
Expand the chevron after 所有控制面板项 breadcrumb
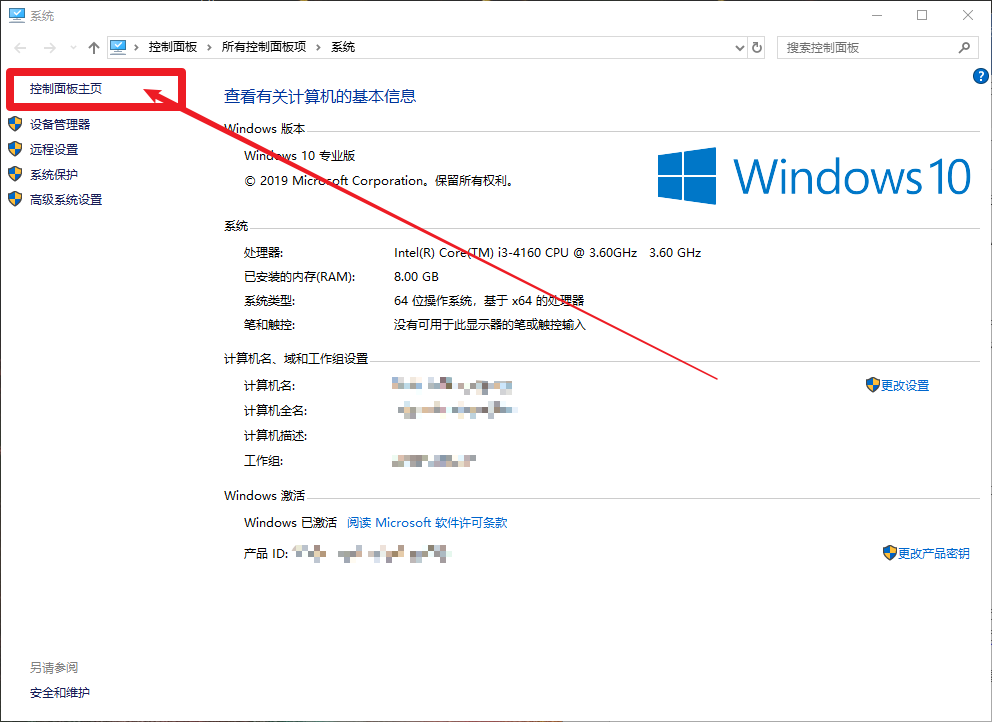317,47
